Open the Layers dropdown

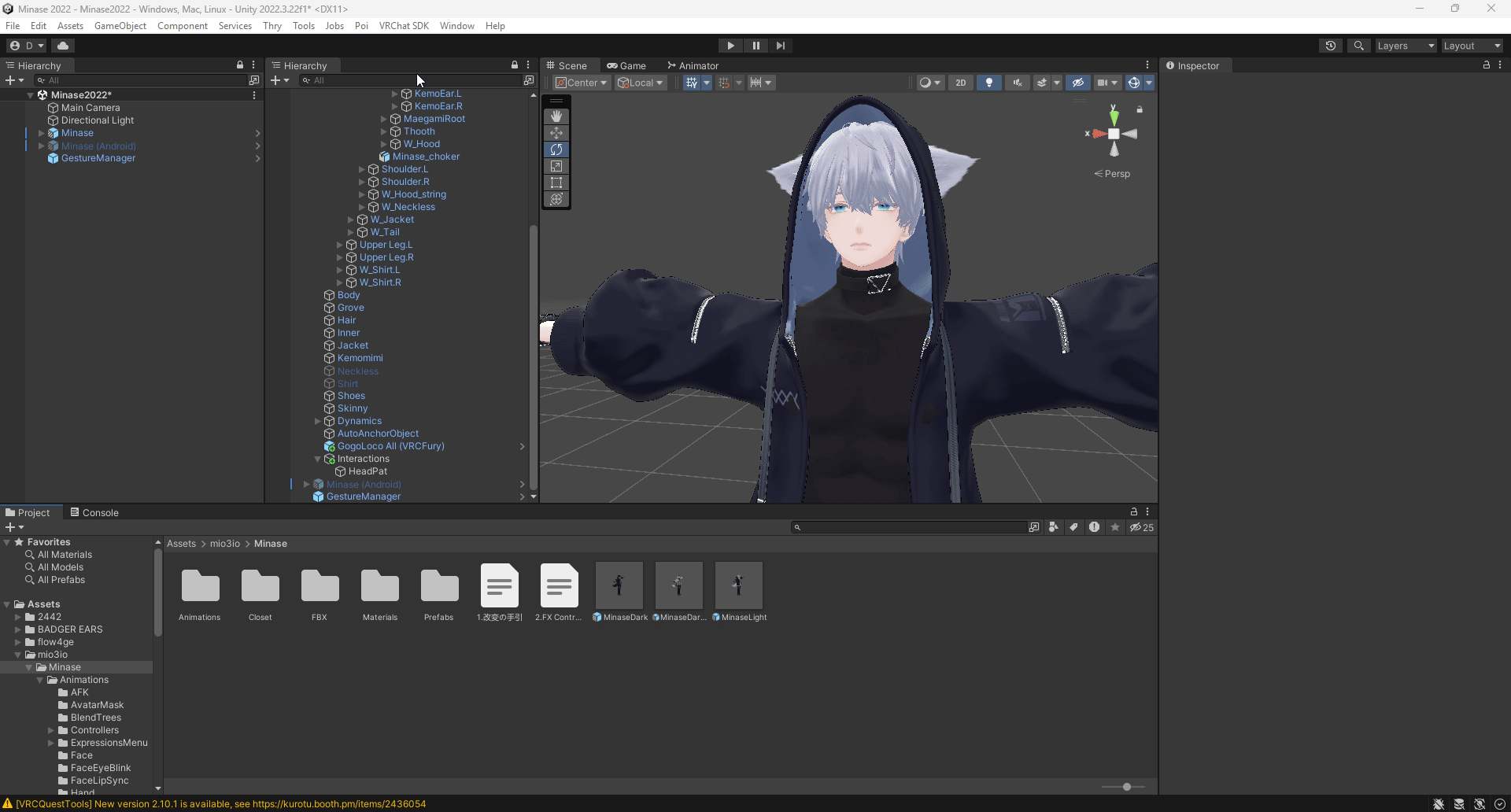tap(1406, 46)
